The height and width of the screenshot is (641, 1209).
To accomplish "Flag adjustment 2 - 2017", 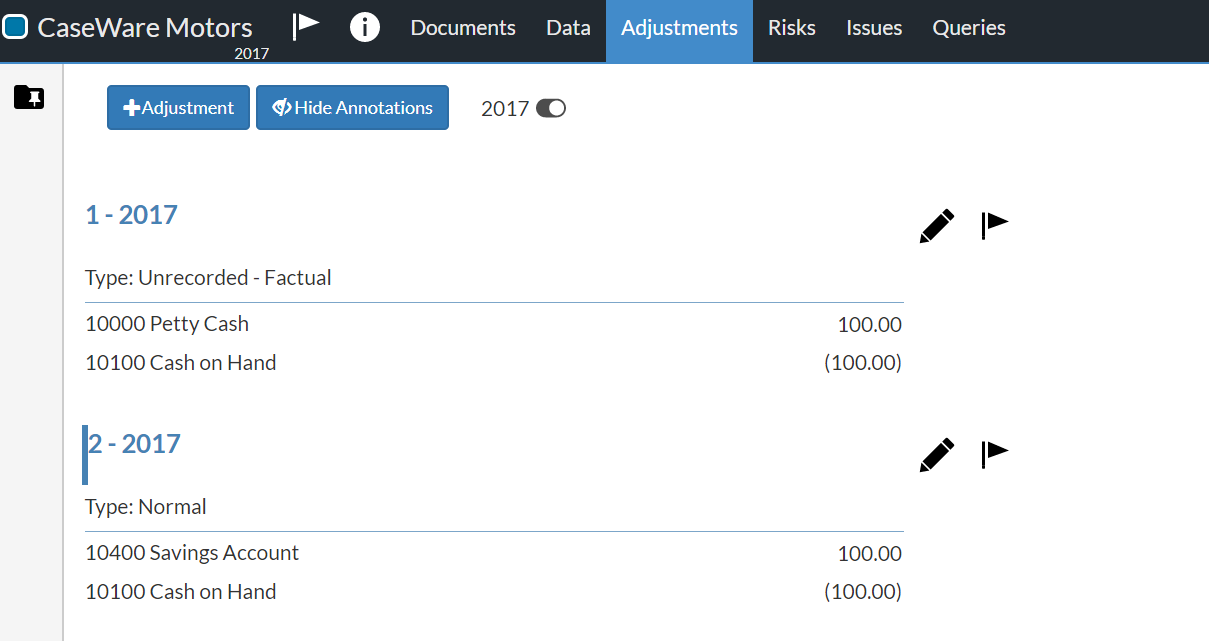I will (x=993, y=453).
